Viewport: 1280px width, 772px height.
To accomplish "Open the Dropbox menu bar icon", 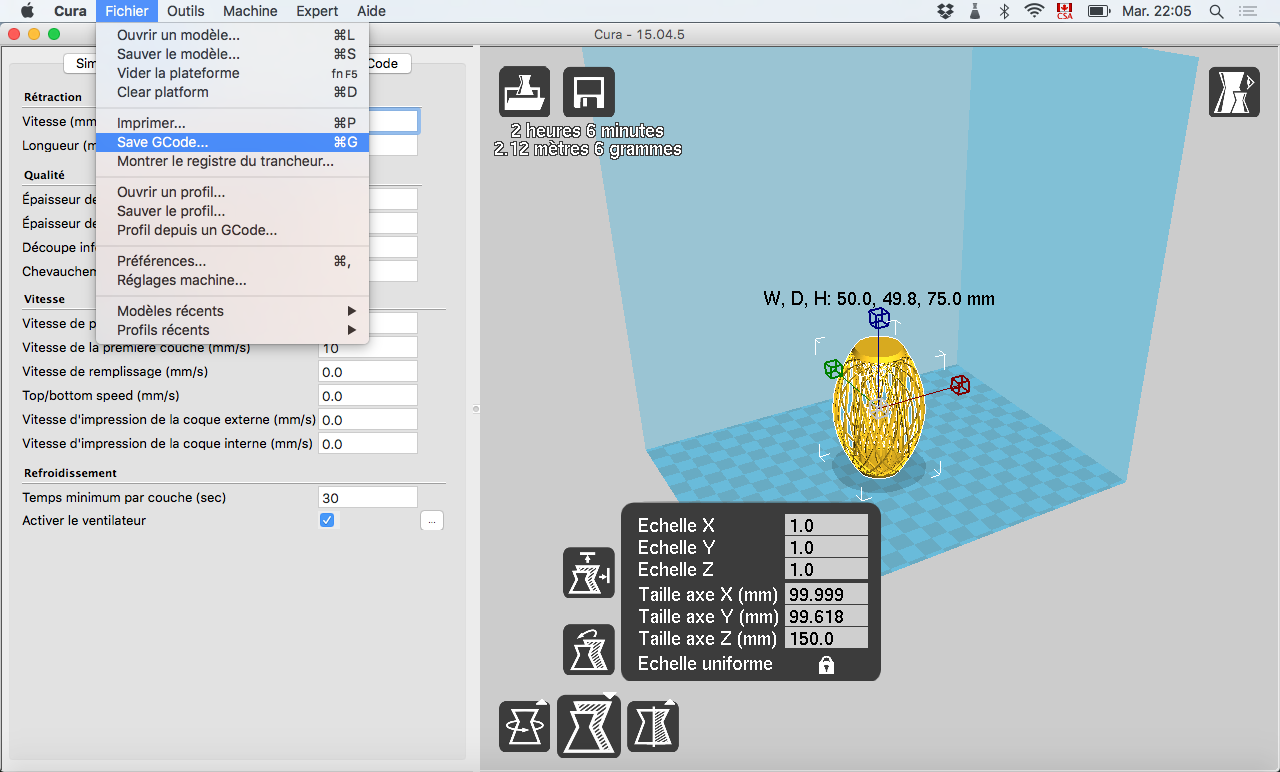I will pos(945,11).
